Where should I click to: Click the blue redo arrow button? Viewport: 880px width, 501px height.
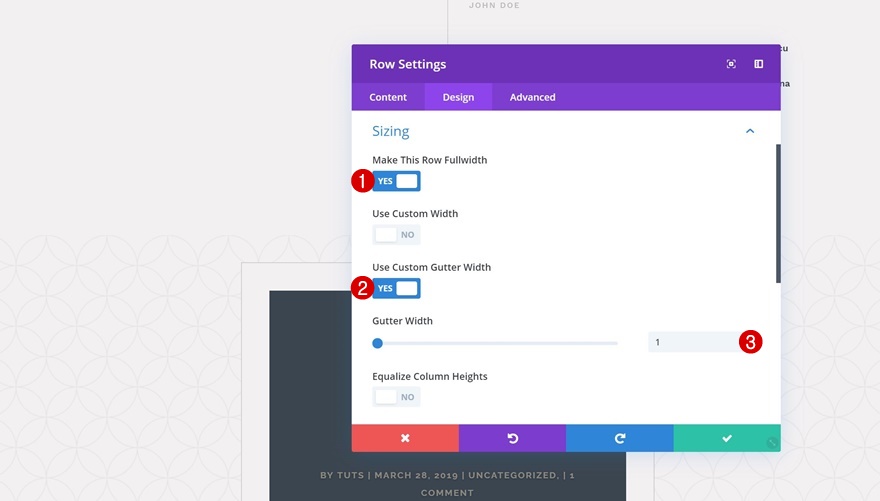coord(620,438)
